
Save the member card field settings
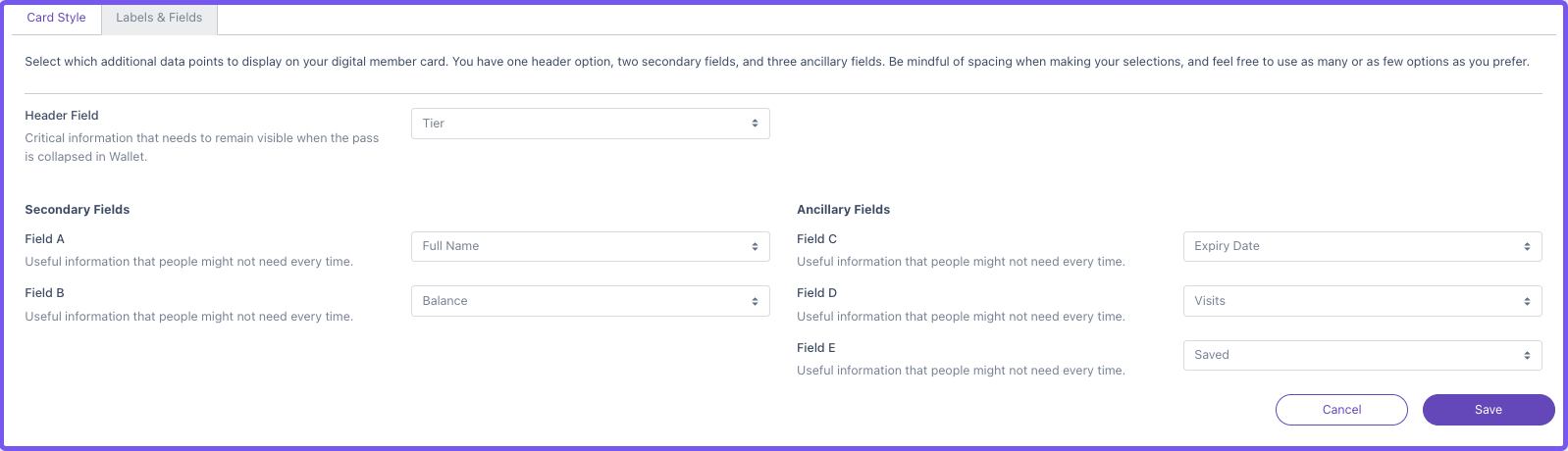[x=1489, y=410]
